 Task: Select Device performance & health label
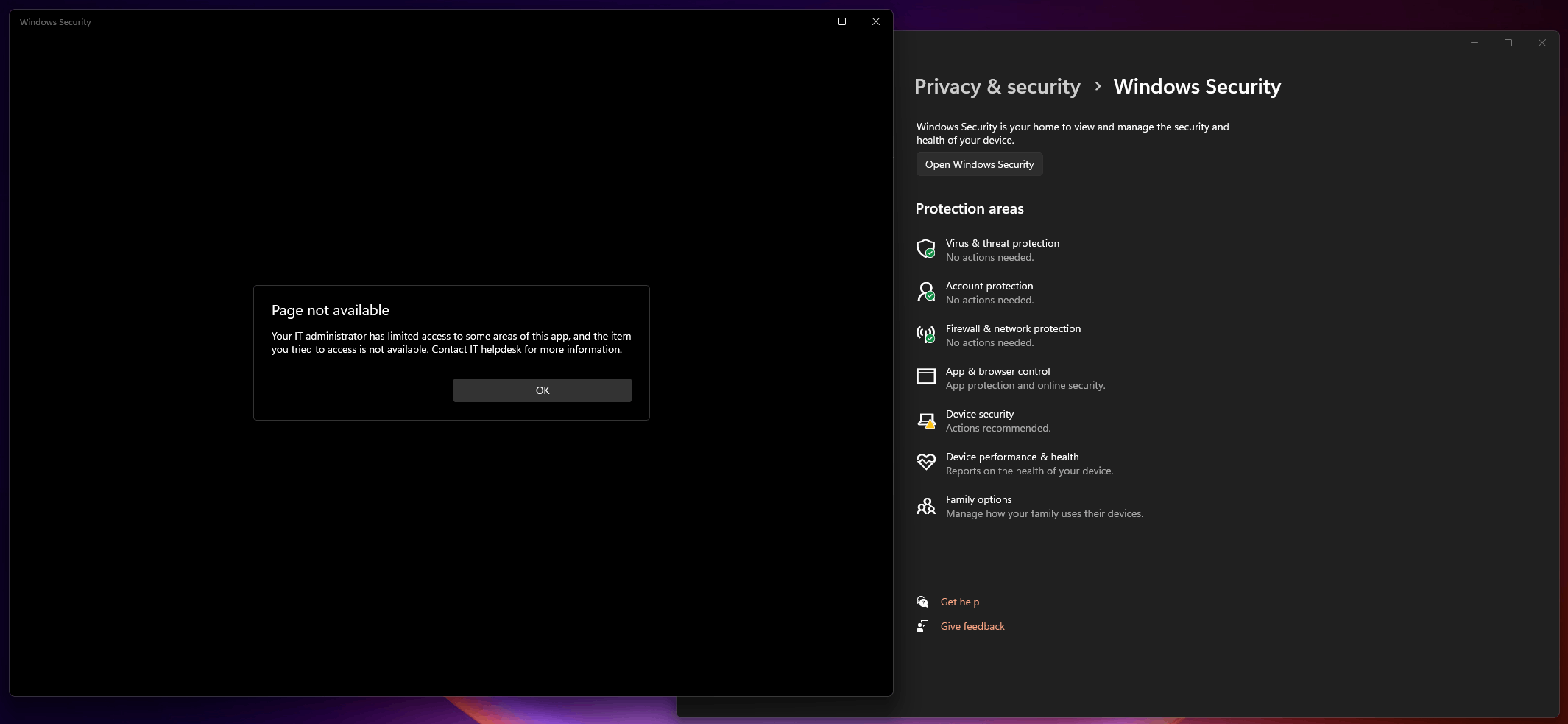1012,457
